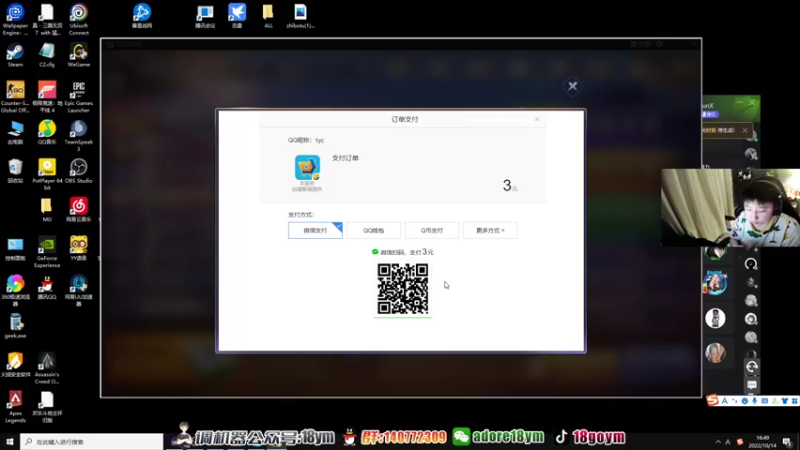This screenshot has height=450, width=800.
Task: Open 网易云音乐 desktop icon
Action: tap(79, 210)
